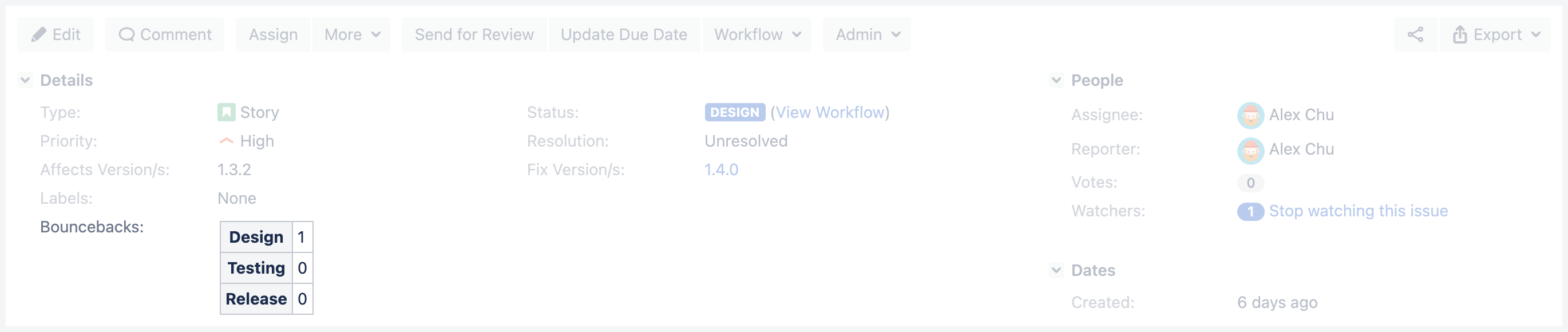Click Send for Review button
The width and height of the screenshot is (1568, 332).
[474, 35]
